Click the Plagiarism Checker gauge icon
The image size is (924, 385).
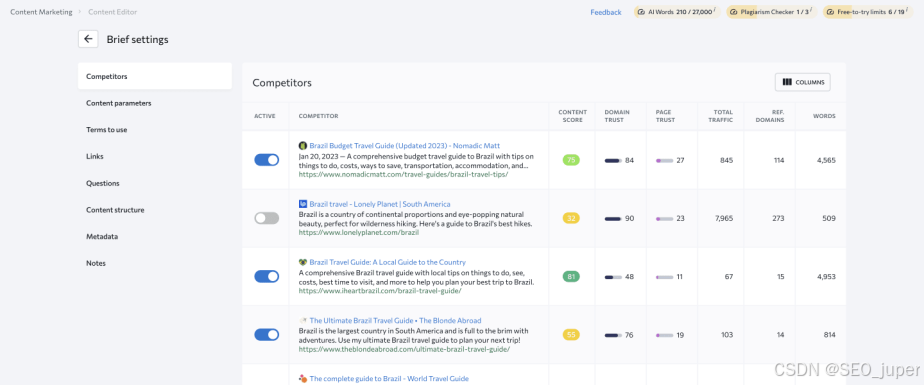coord(733,12)
